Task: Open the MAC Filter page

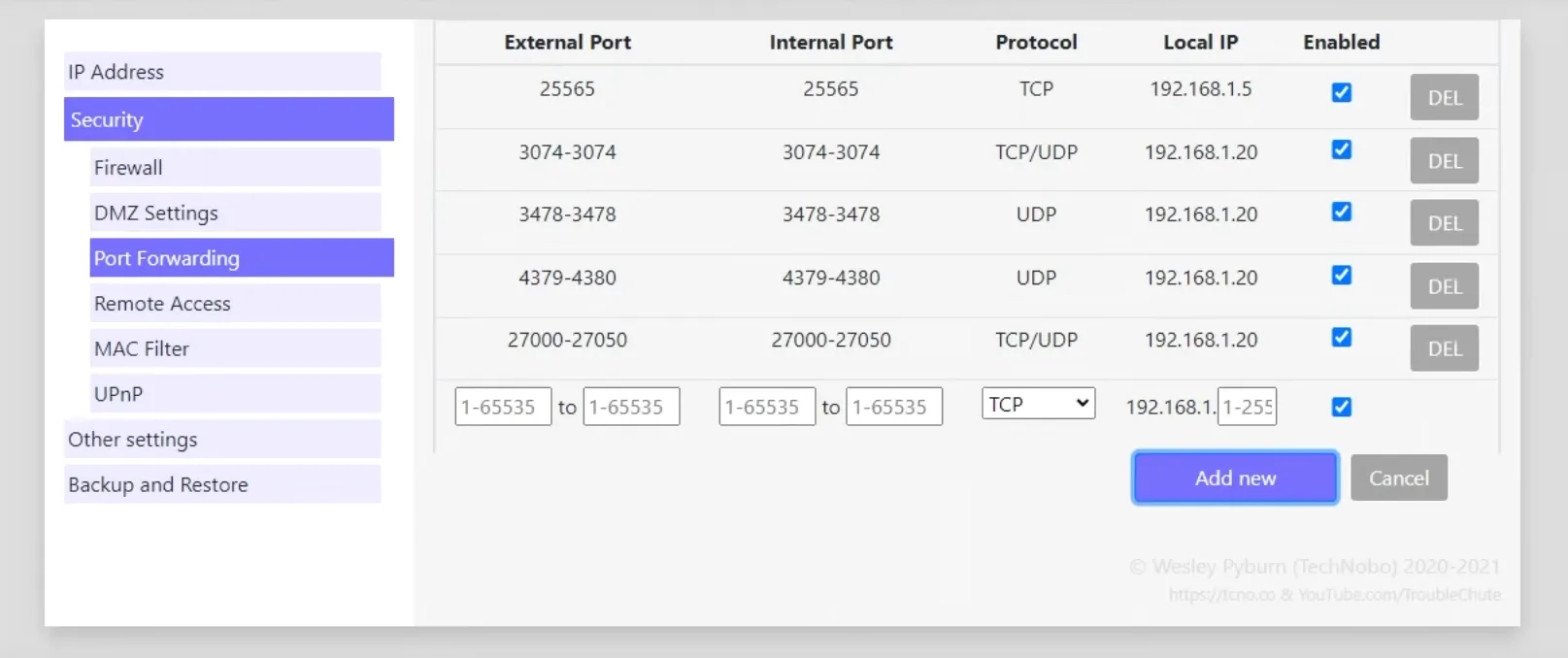Action: (x=235, y=348)
